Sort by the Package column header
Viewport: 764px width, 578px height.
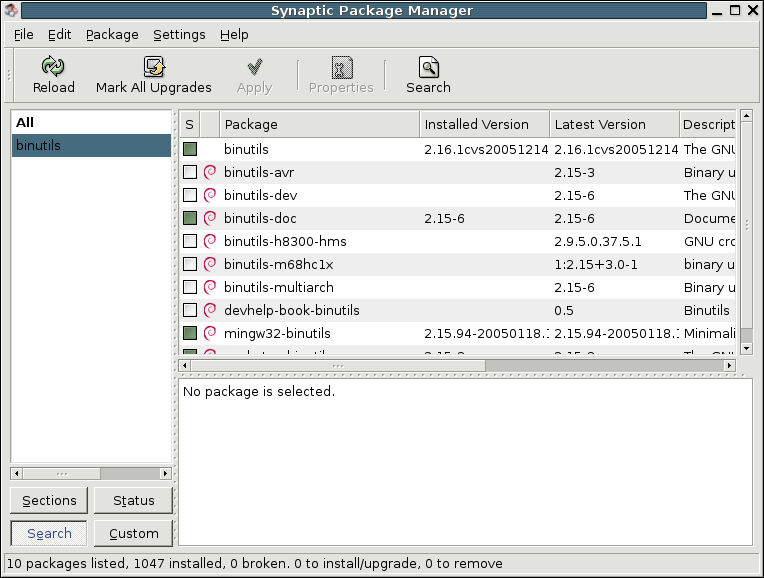point(320,124)
